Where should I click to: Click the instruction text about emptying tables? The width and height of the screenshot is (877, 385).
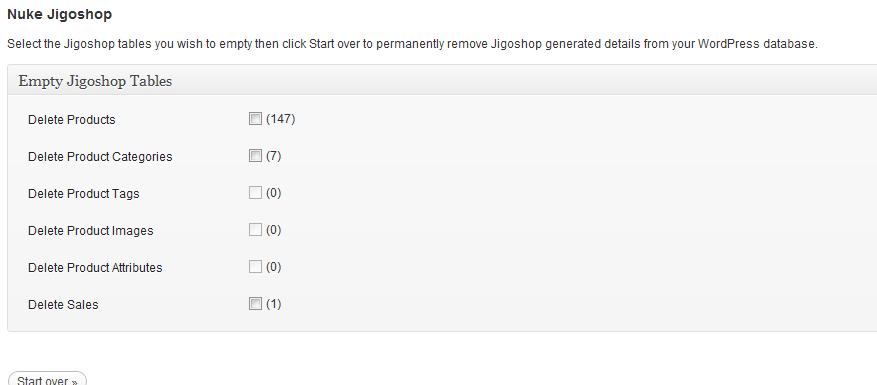[x=412, y=44]
